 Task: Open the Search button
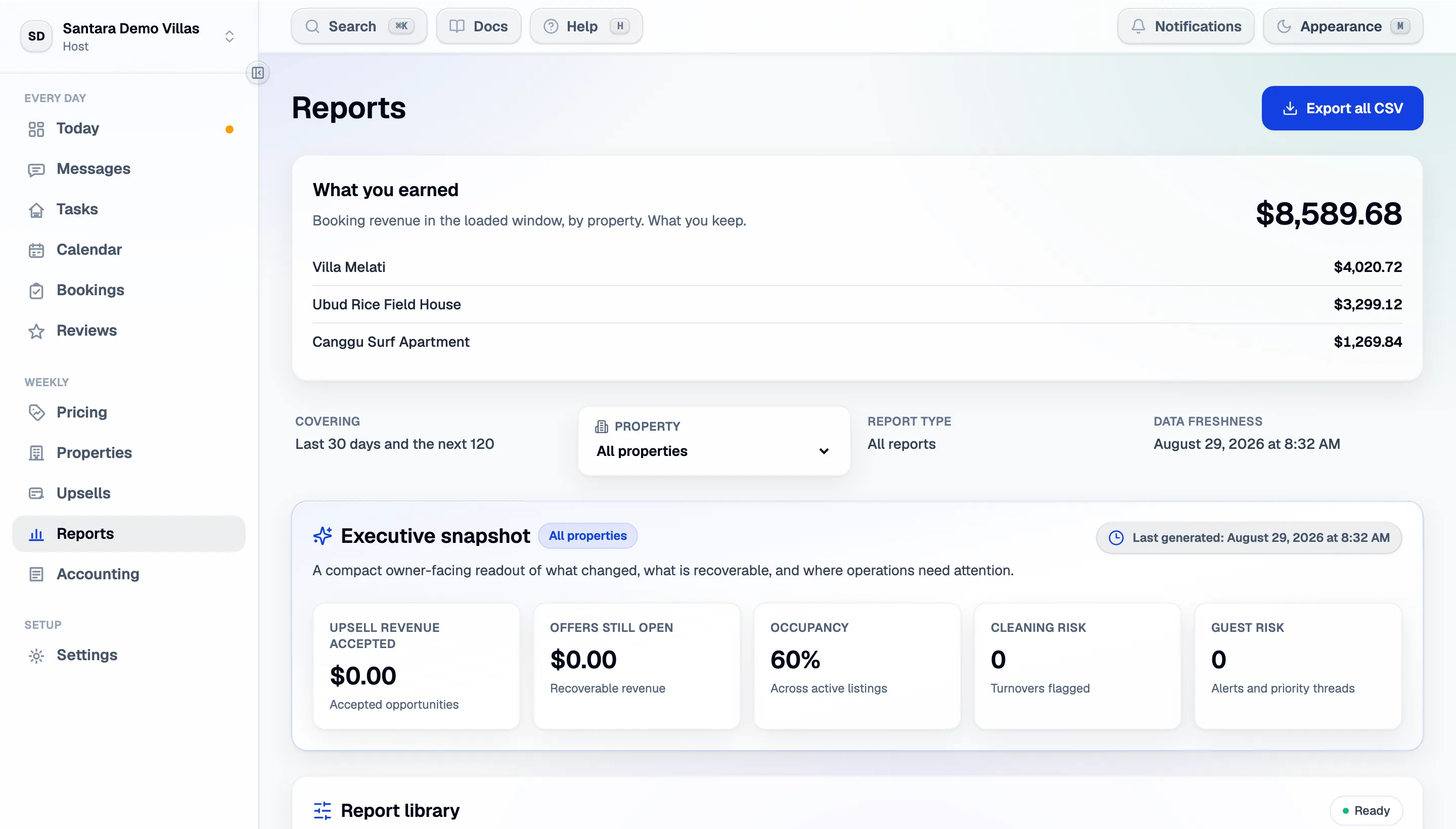[359, 26]
